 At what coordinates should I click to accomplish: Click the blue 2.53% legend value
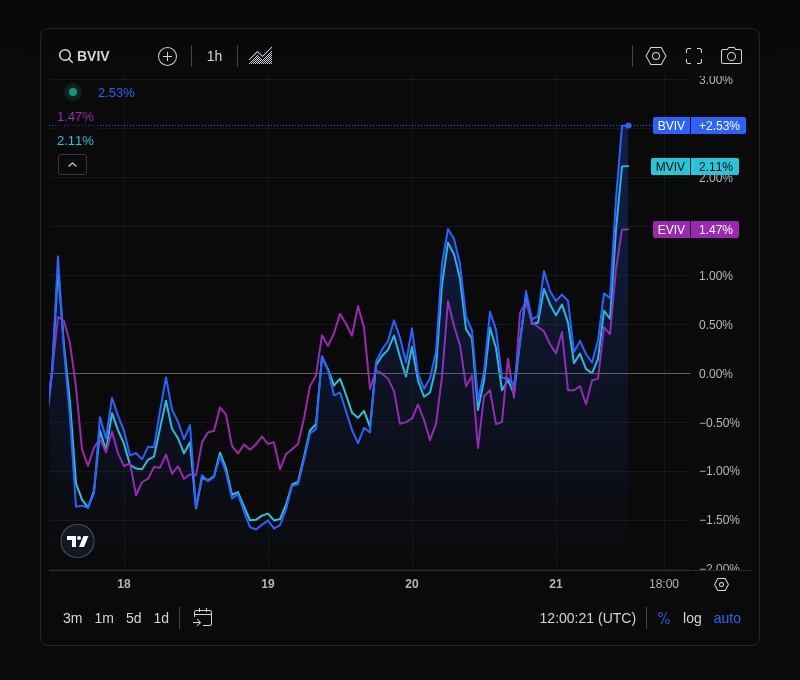(116, 93)
